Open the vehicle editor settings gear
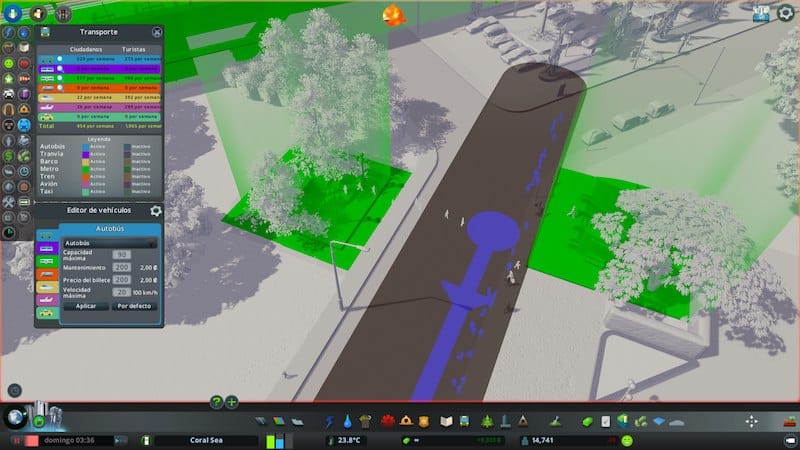The width and height of the screenshot is (800, 450). [x=156, y=210]
